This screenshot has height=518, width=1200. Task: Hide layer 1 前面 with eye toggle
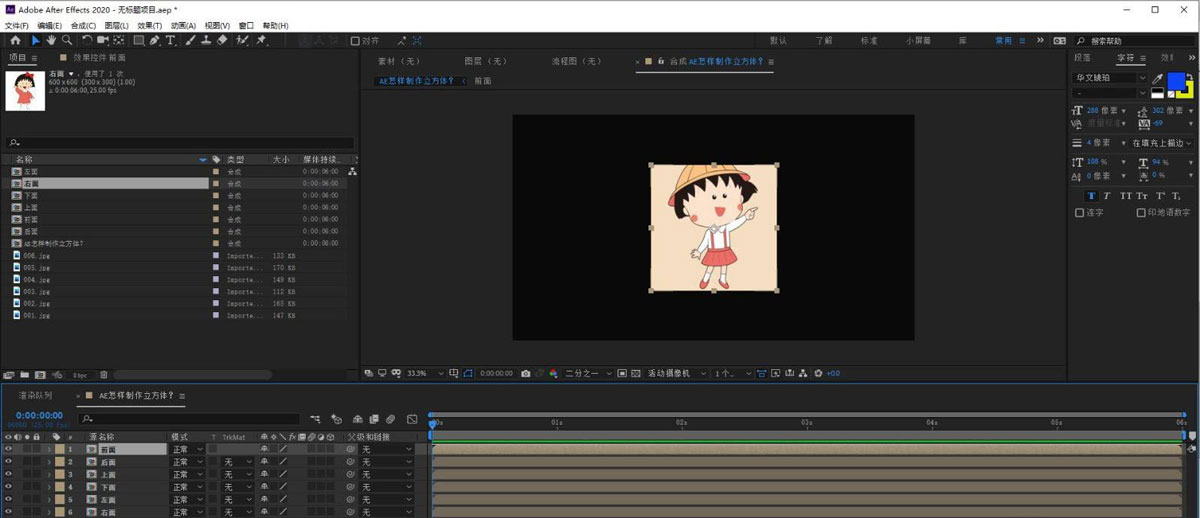point(9,449)
